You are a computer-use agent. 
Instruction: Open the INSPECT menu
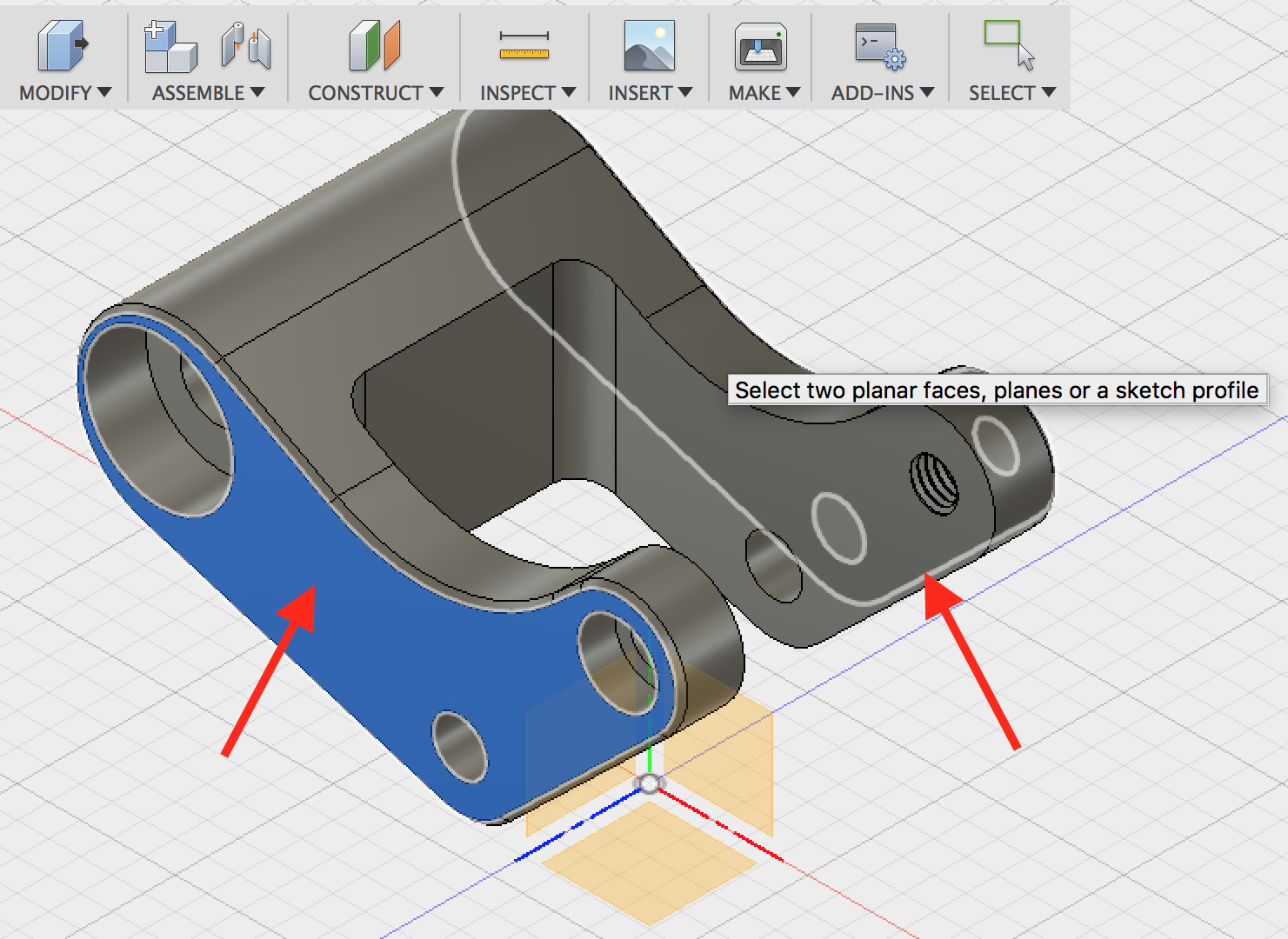click(518, 92)
